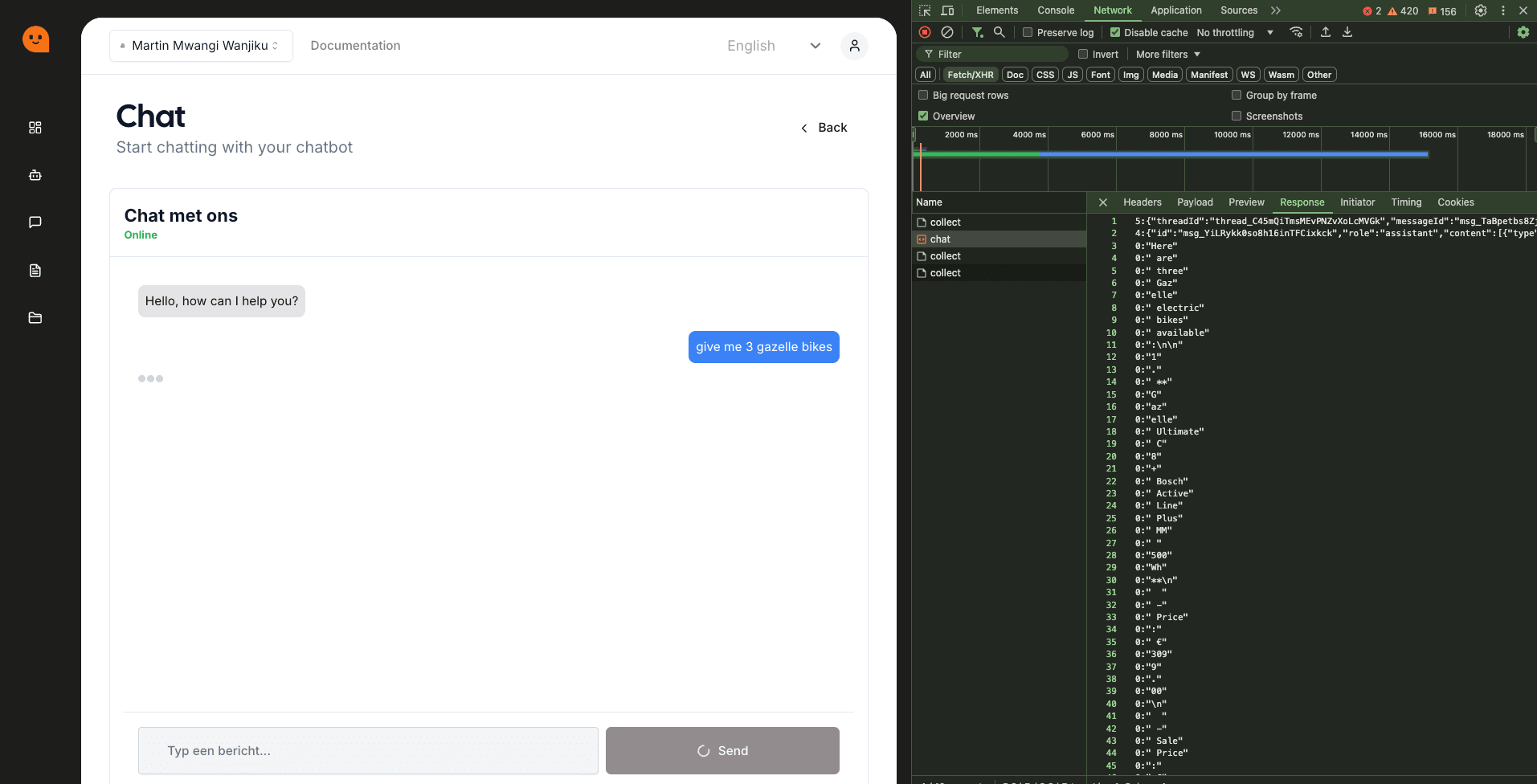The image size is (1537, 784).
Task: Click the Documentation link
Action: pyautogui.click(x=356, y=46)
